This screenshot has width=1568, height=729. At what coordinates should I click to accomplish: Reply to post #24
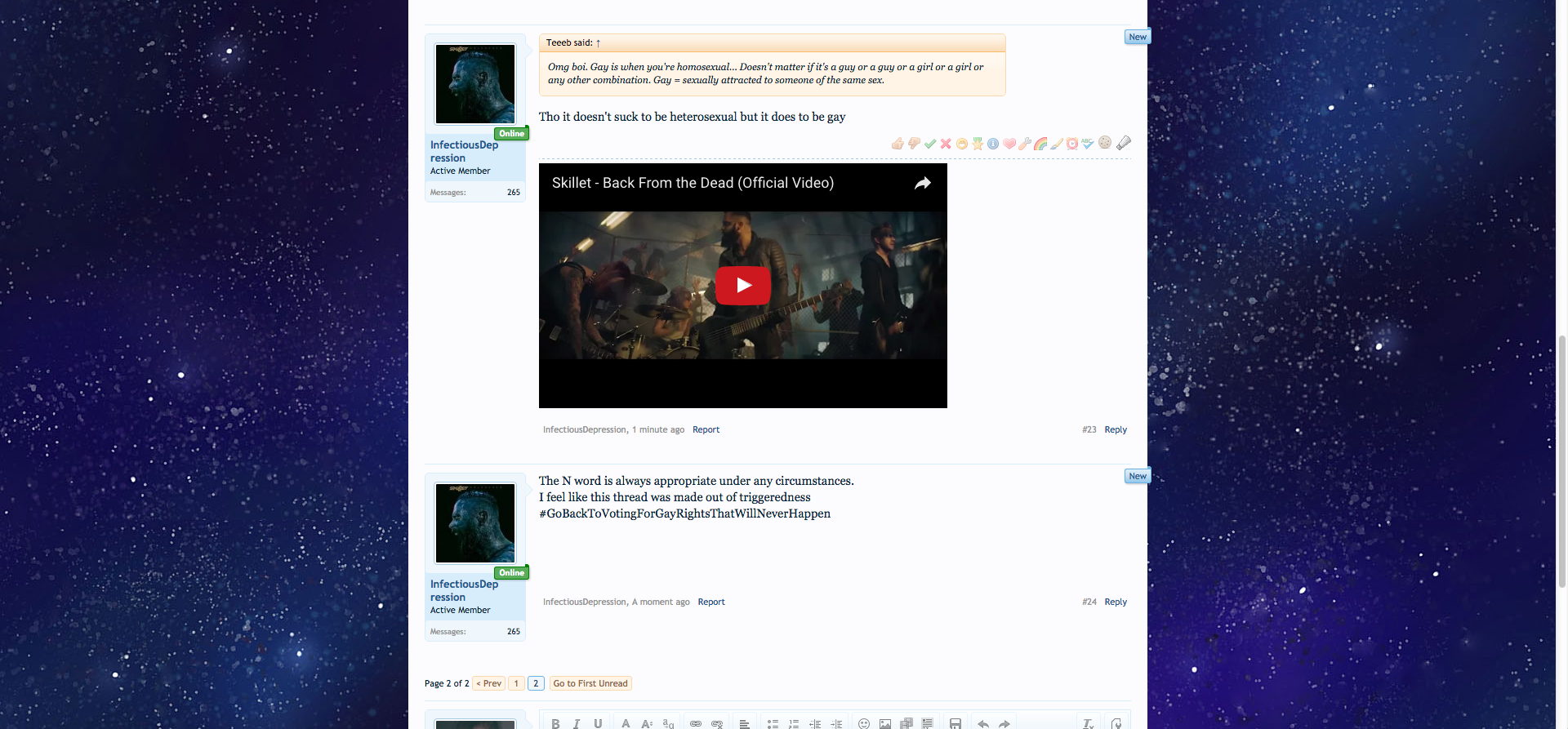point(1116,602)
